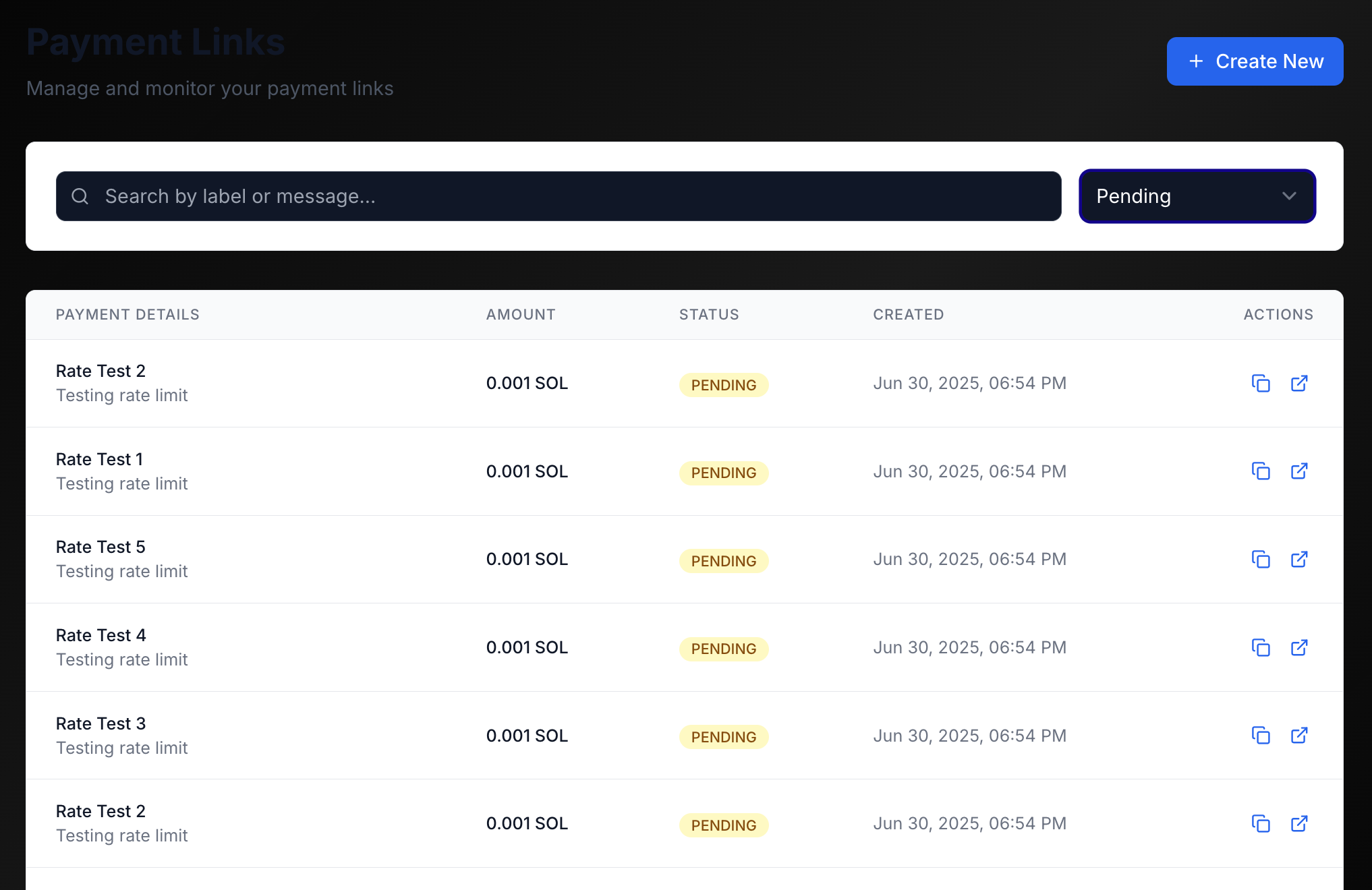The height and width of the screenshot is (890, 1372).
Task: Click 'Testing rate limit' under Rate Test 5
Action: point(121,571)
